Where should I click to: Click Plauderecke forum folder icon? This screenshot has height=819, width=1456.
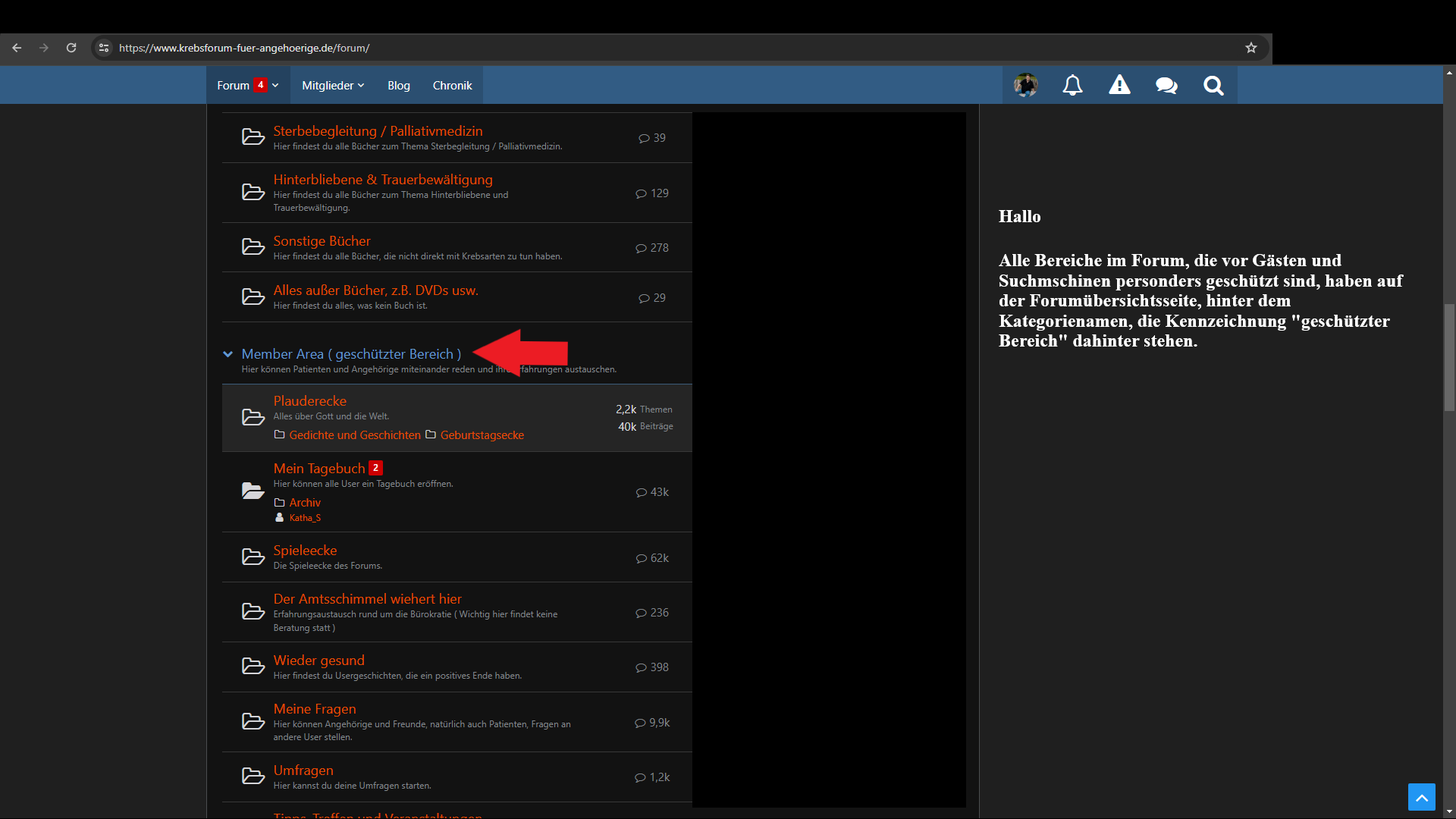253,417
